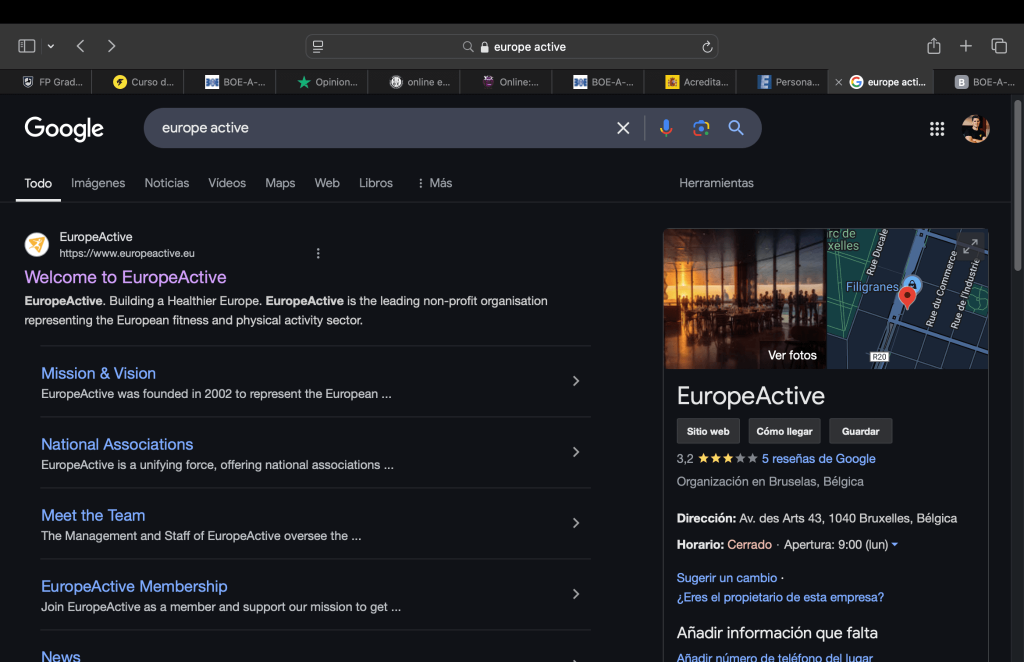Go back with the back arrow
Viewport: 1024px width, 662px height.
click(x=80, y=46)
